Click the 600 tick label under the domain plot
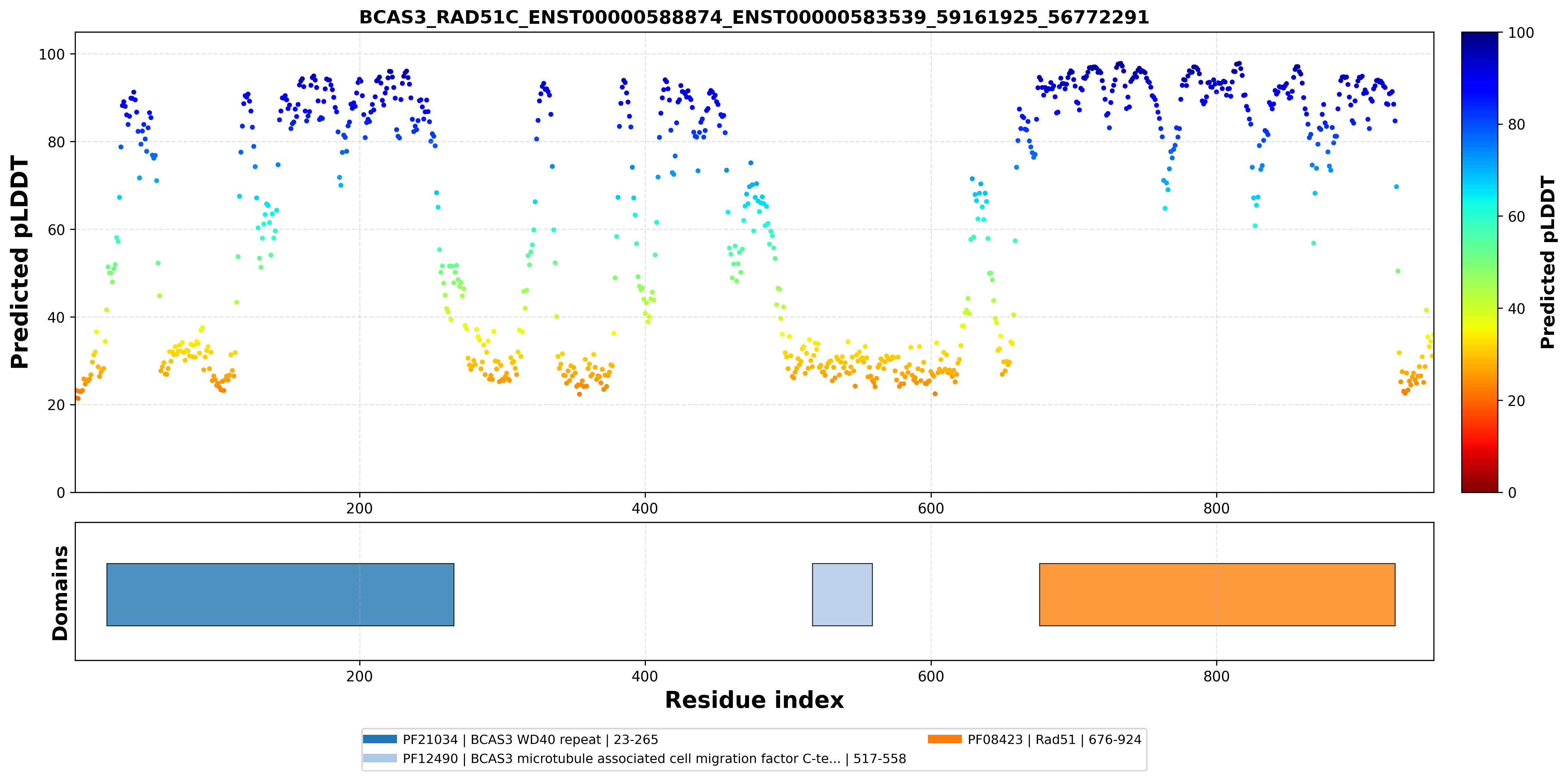 931,676
